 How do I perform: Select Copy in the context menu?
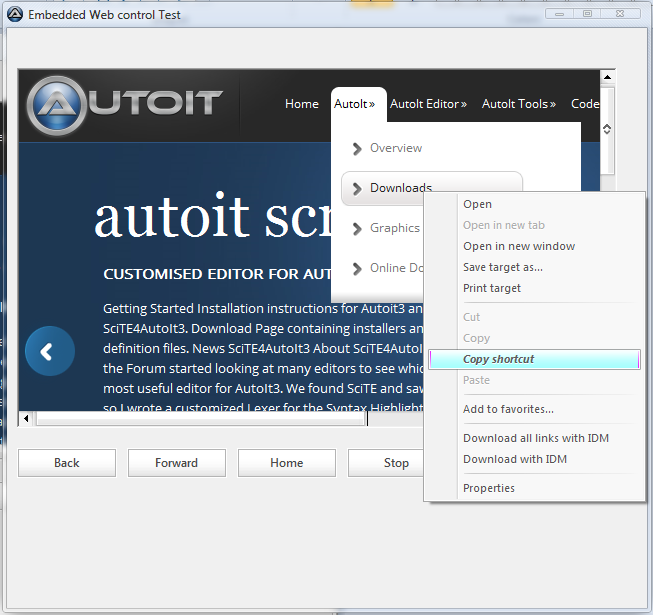tap(534, 338)
